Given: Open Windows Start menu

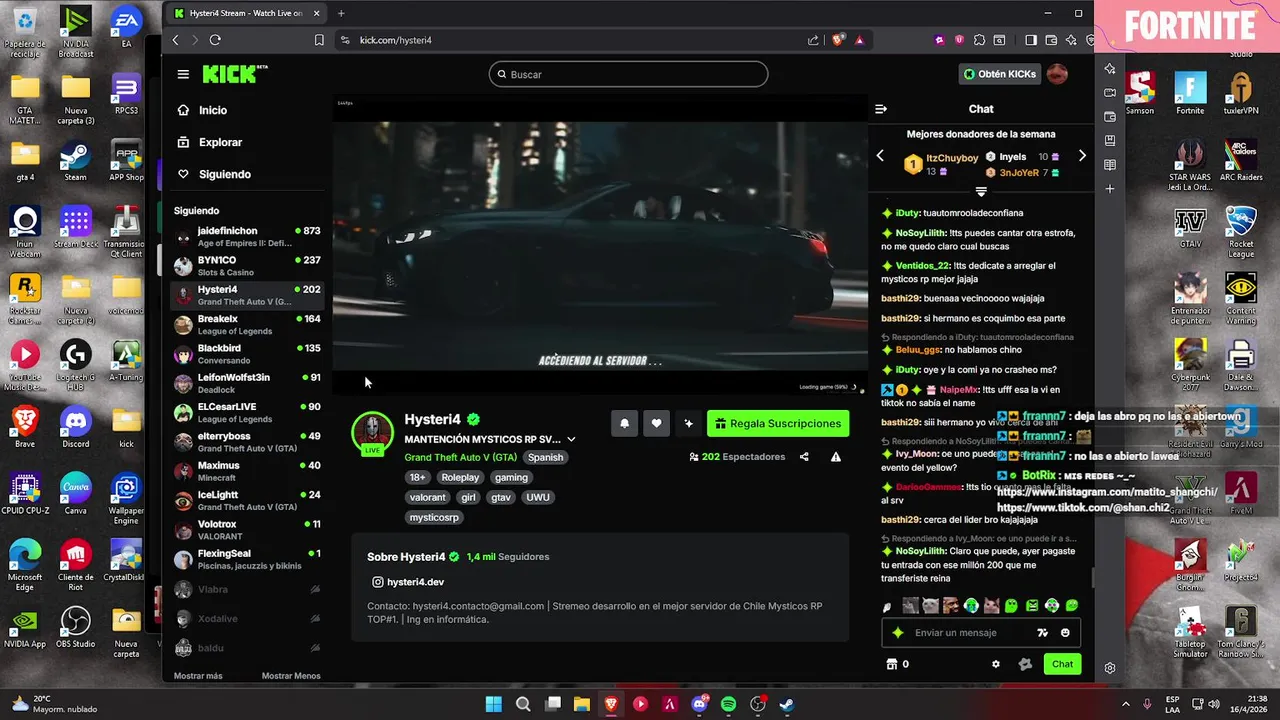Looking at the screenshot, I should (x=494, y=704).
